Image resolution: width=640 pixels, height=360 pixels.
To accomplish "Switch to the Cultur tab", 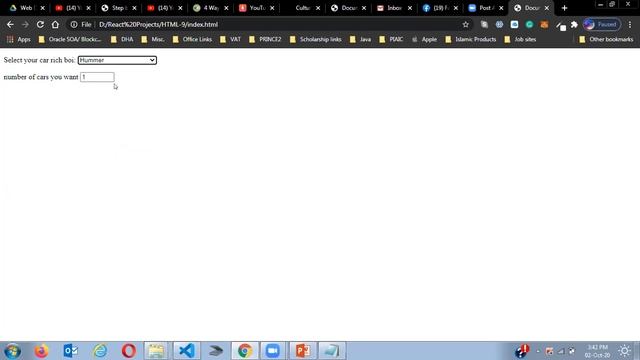I will click(x=302, y=8).
